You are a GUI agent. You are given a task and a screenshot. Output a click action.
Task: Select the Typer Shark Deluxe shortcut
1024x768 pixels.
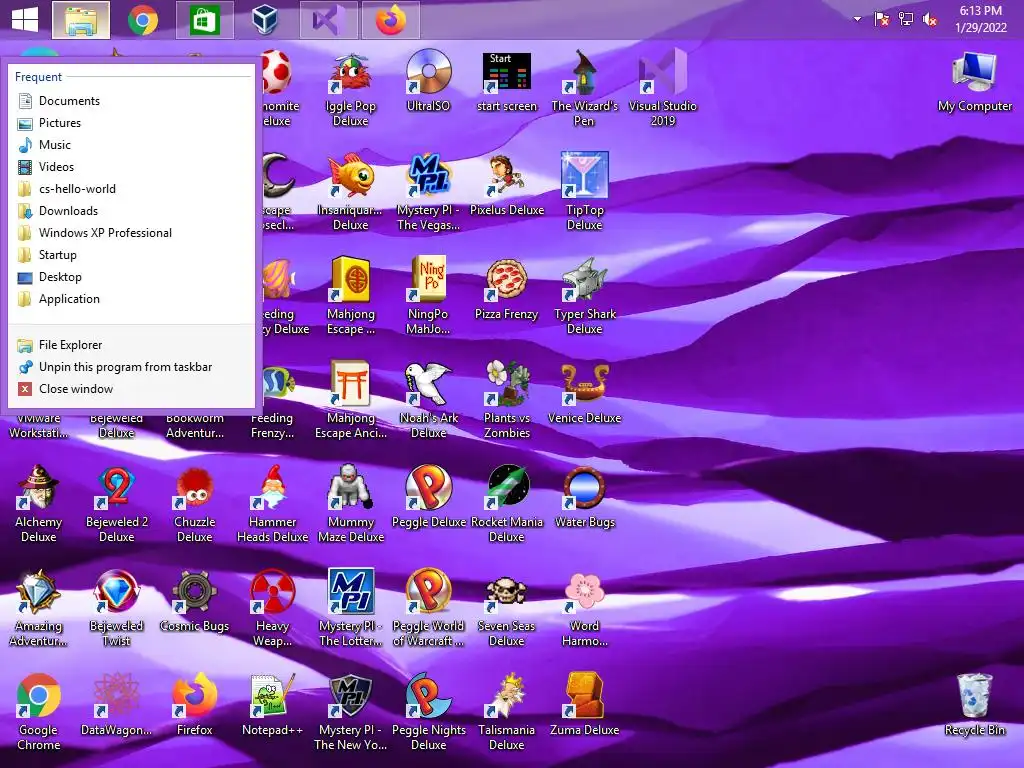[584, 296]
